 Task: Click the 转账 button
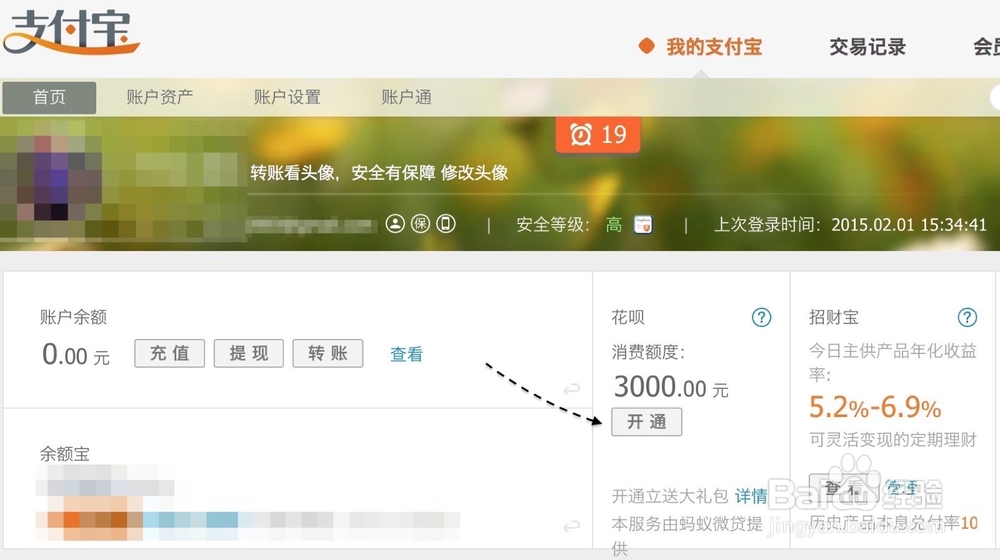click(328, 353)
